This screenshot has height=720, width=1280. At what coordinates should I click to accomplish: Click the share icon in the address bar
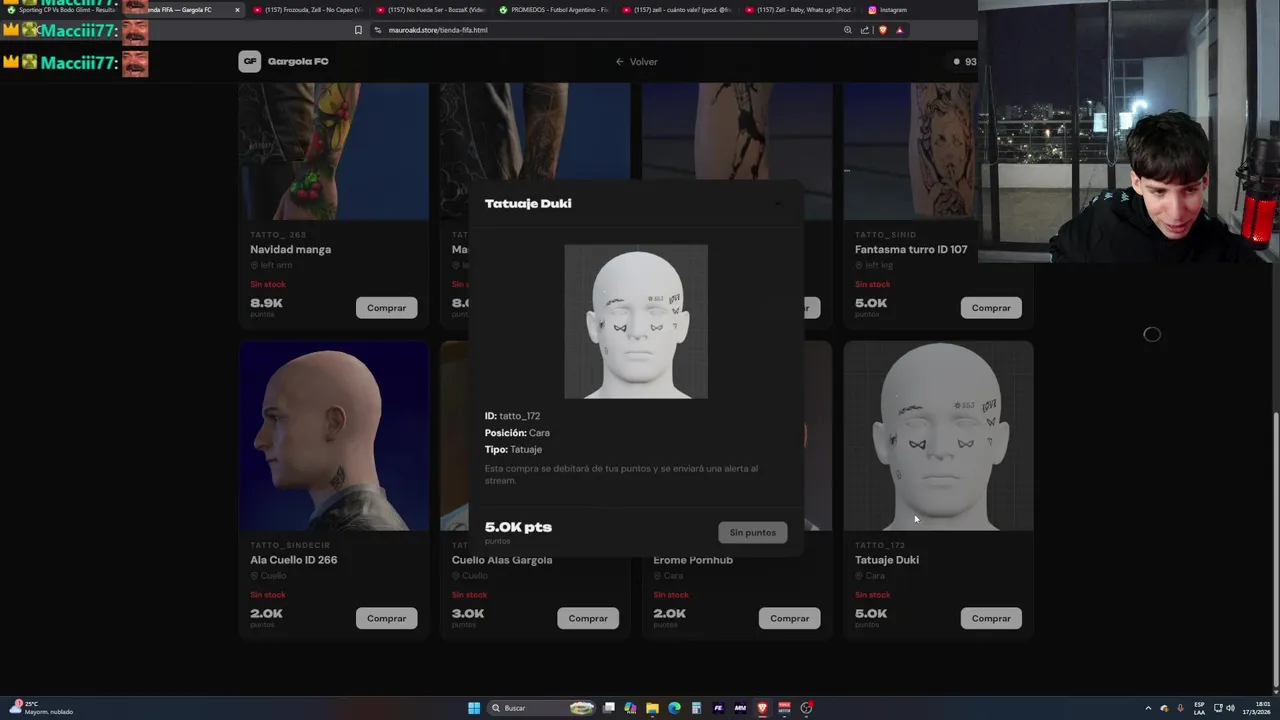pos(865,30)
